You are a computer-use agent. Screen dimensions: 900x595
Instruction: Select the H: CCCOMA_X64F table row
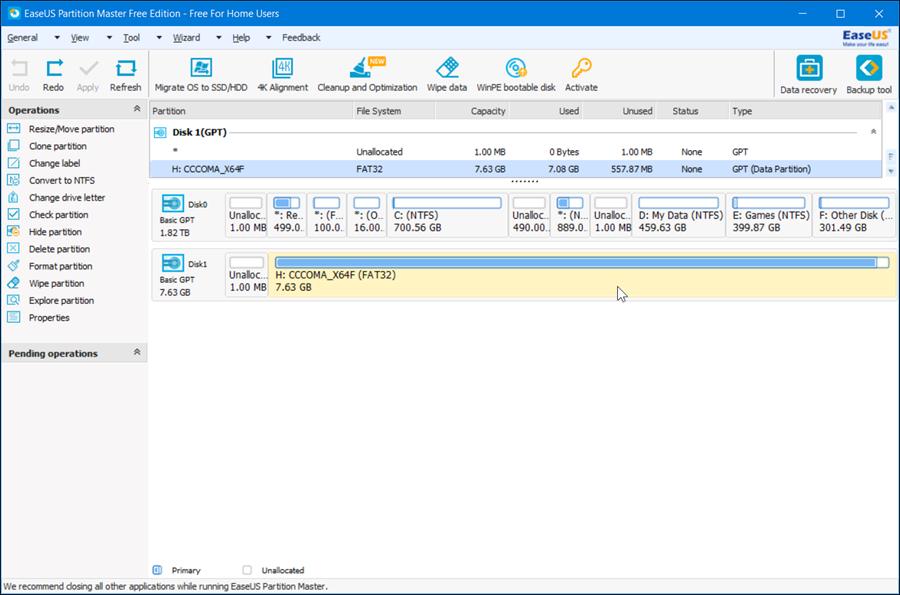(x=515, y=169)
